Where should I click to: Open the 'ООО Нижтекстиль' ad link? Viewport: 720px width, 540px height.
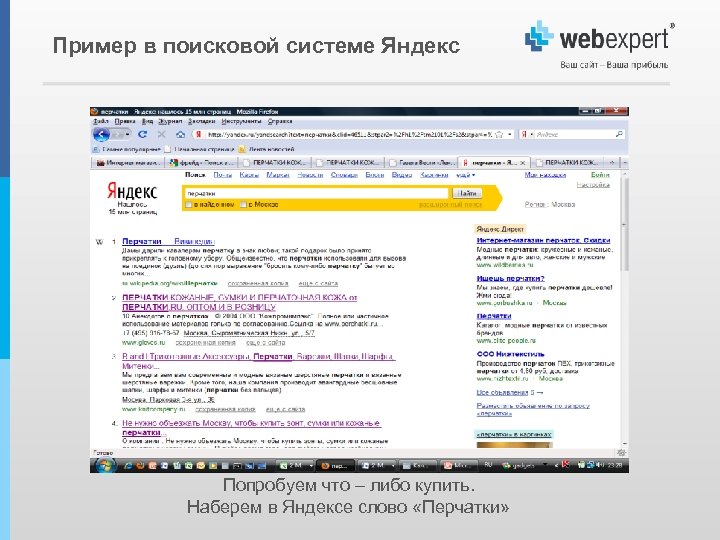tap(511, 354)
